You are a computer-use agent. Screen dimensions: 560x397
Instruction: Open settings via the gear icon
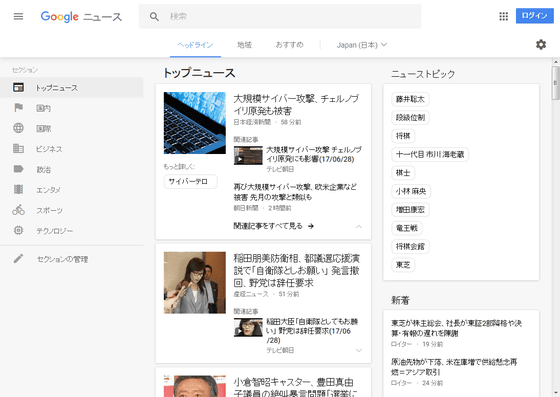(x=541, y=45)
